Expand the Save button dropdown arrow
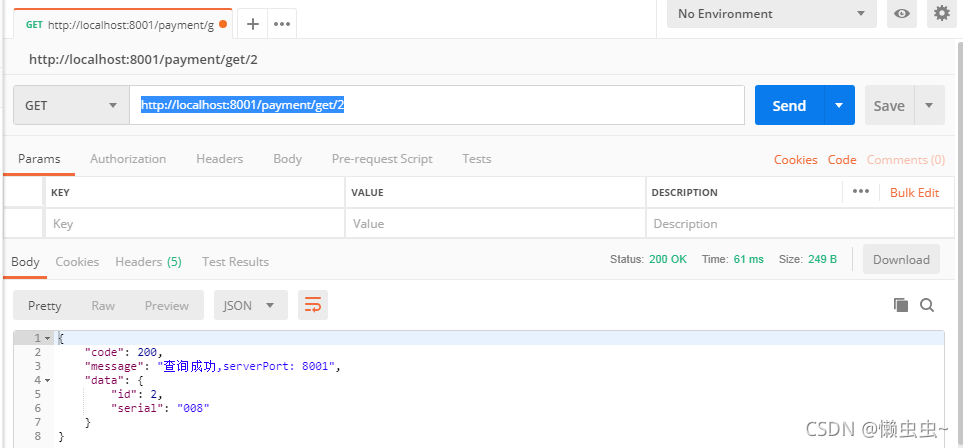The width and height of the screenshot is (963, 448). [x=929, y=105]
